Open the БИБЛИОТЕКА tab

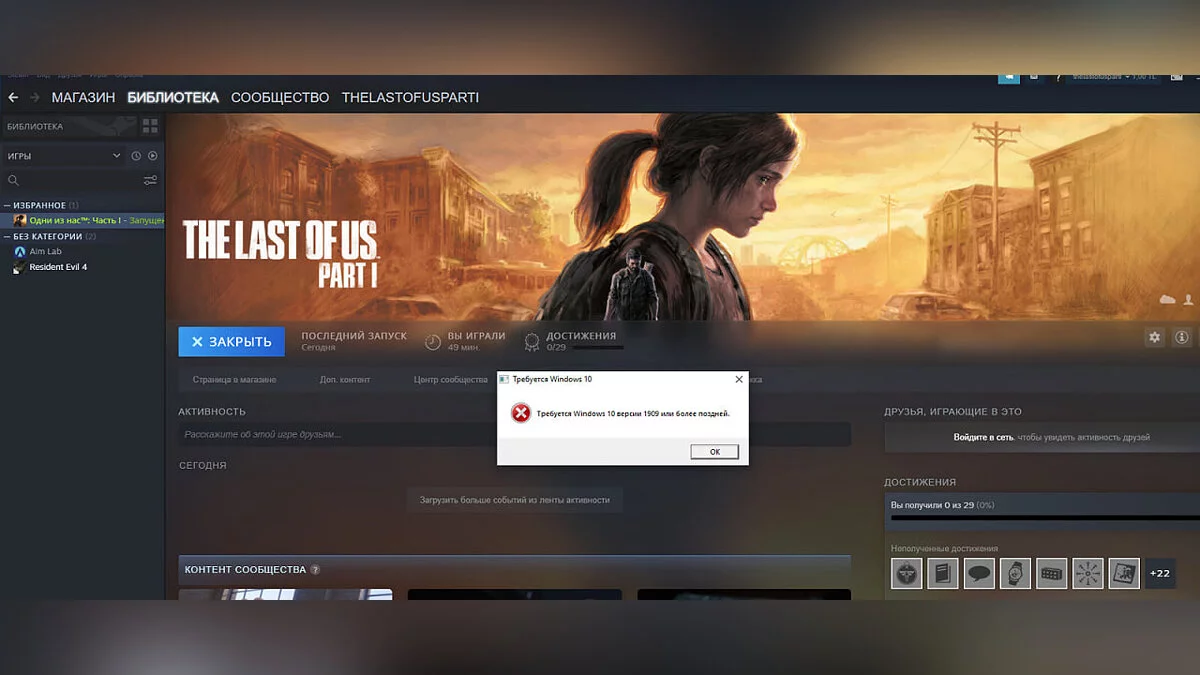click(173, 97)
